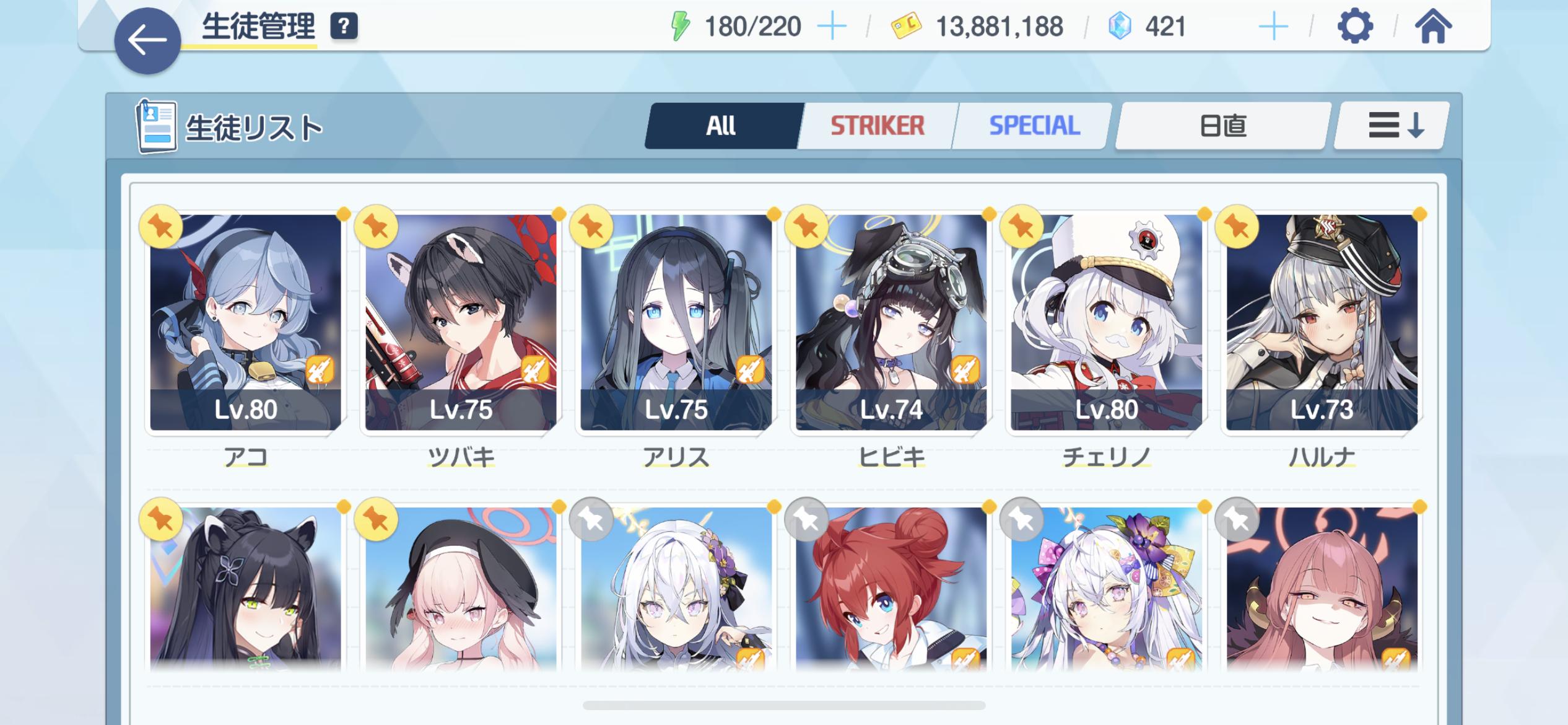Open アリス student portrait
Screen dimensions: 1568x725
click(676, 322)
